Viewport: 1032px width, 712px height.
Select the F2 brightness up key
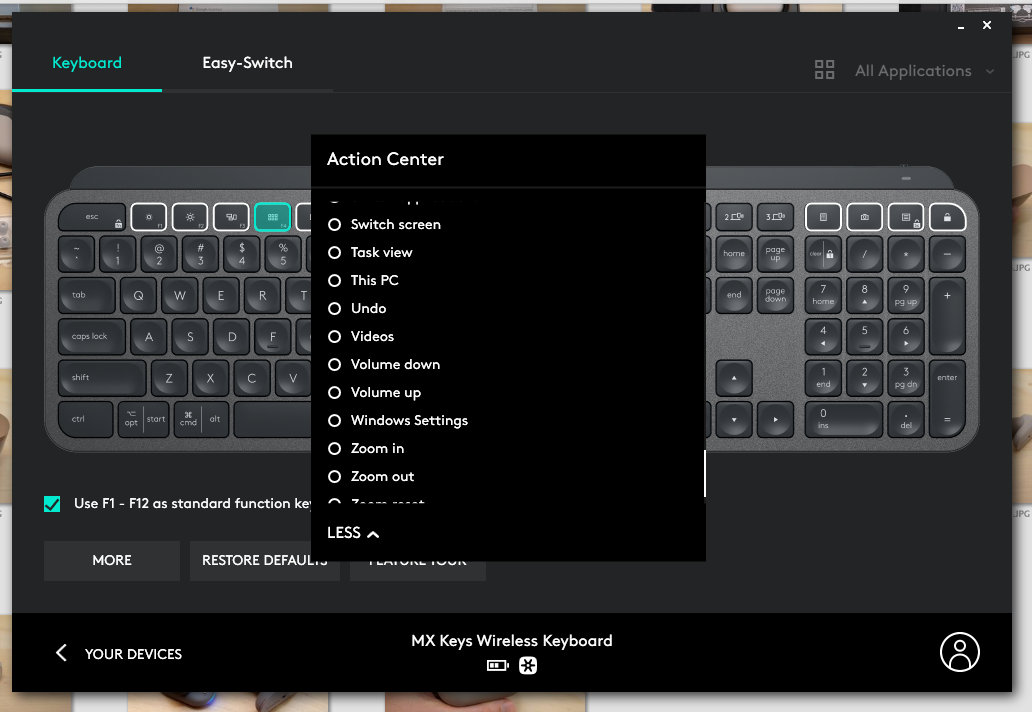190,216
